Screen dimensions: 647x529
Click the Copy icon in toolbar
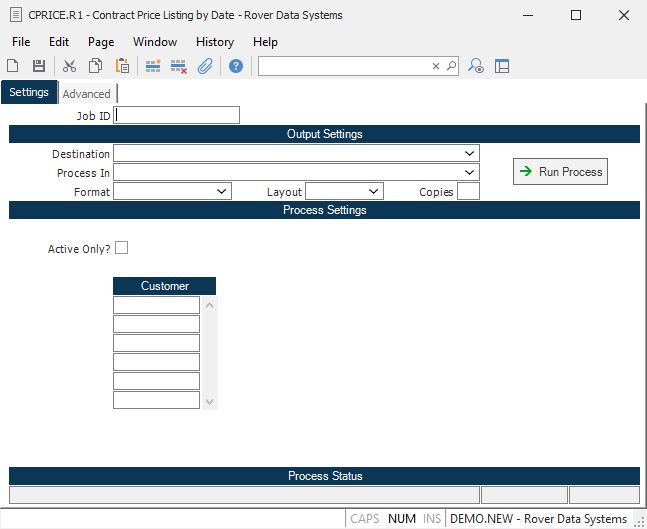point(95,66)
